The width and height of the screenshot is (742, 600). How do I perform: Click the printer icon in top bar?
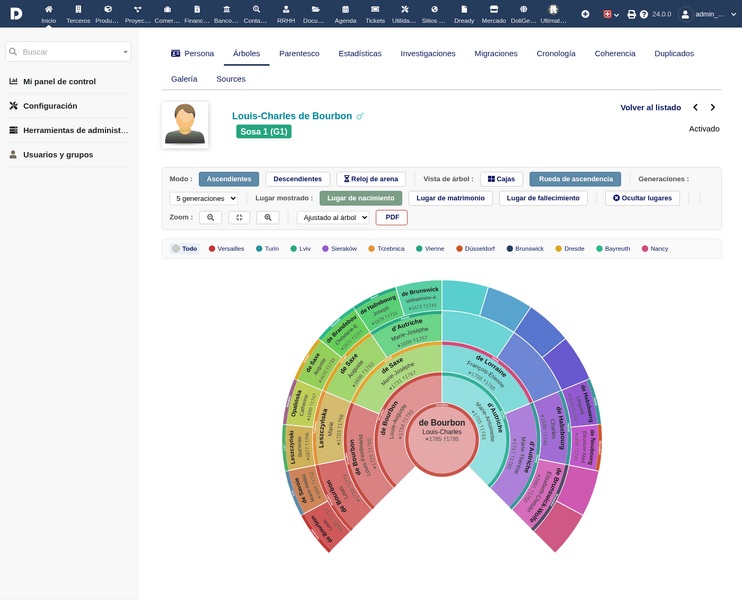pos(631,14)
